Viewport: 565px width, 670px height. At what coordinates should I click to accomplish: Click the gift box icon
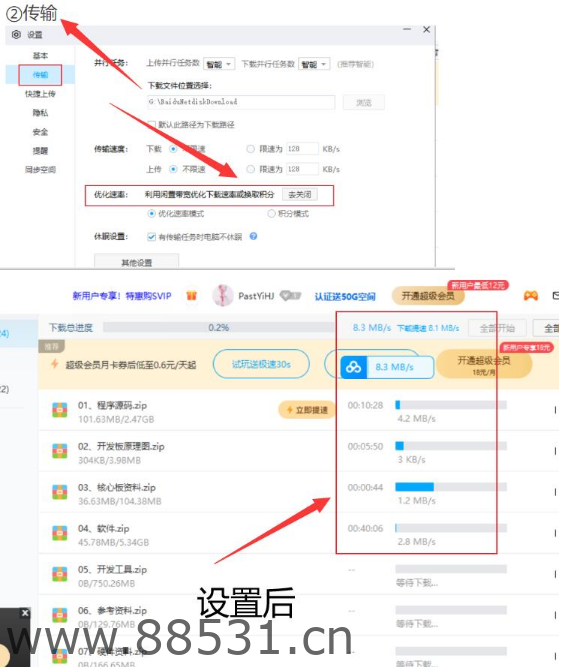[191, 295]
